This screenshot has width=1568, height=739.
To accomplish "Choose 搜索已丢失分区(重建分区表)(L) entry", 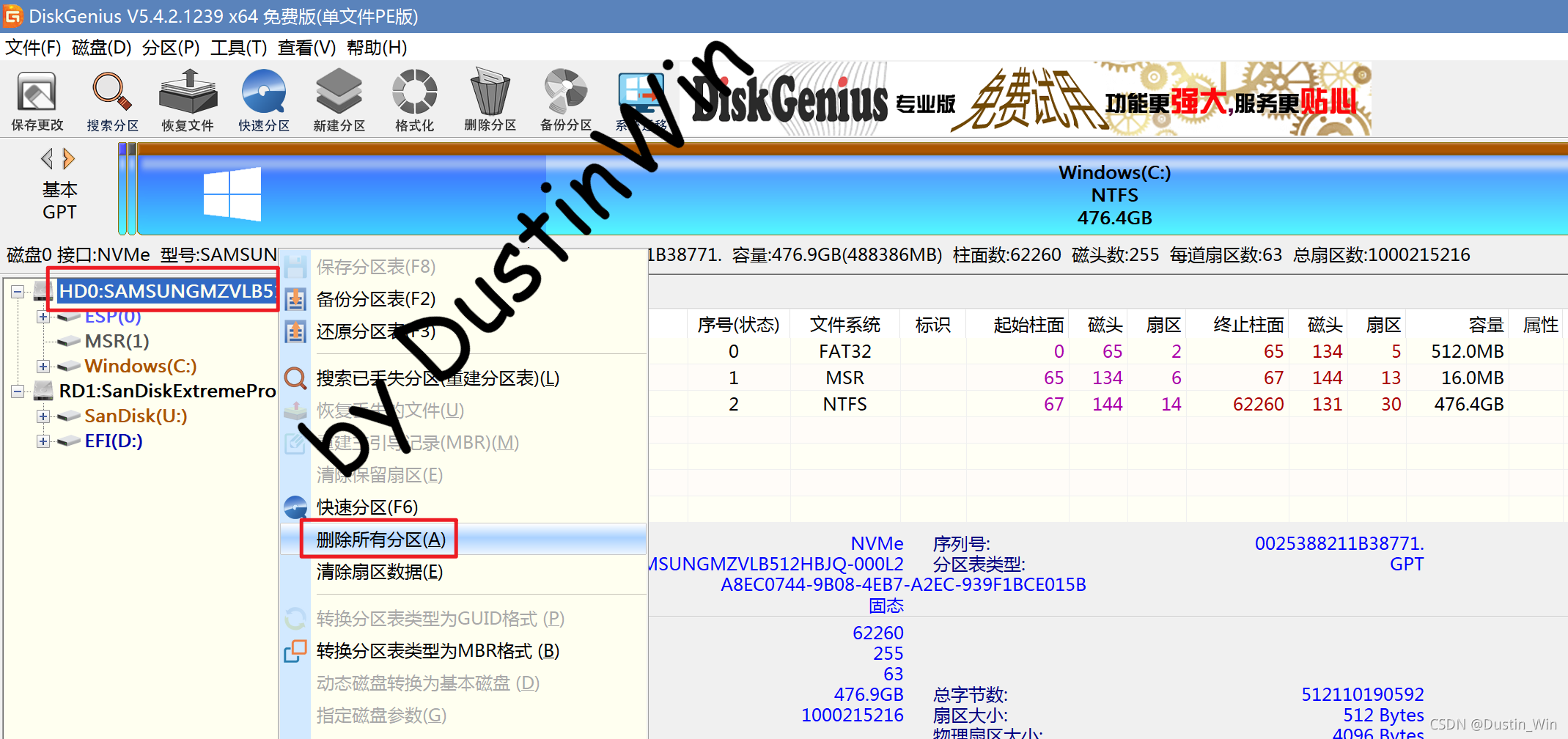I will (463, 378).
